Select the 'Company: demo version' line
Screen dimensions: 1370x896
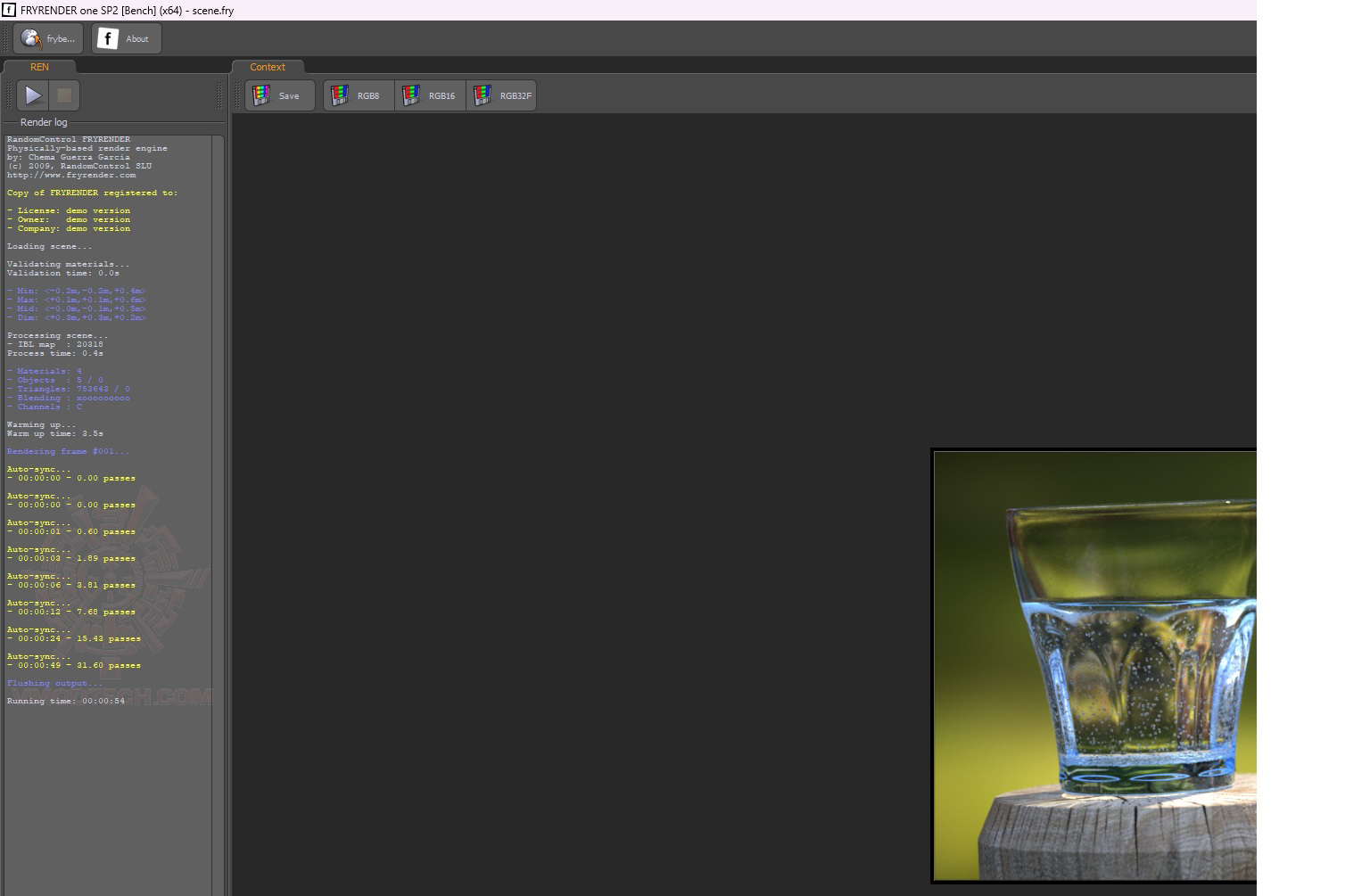pyautogui.click(x=69, y=228)
